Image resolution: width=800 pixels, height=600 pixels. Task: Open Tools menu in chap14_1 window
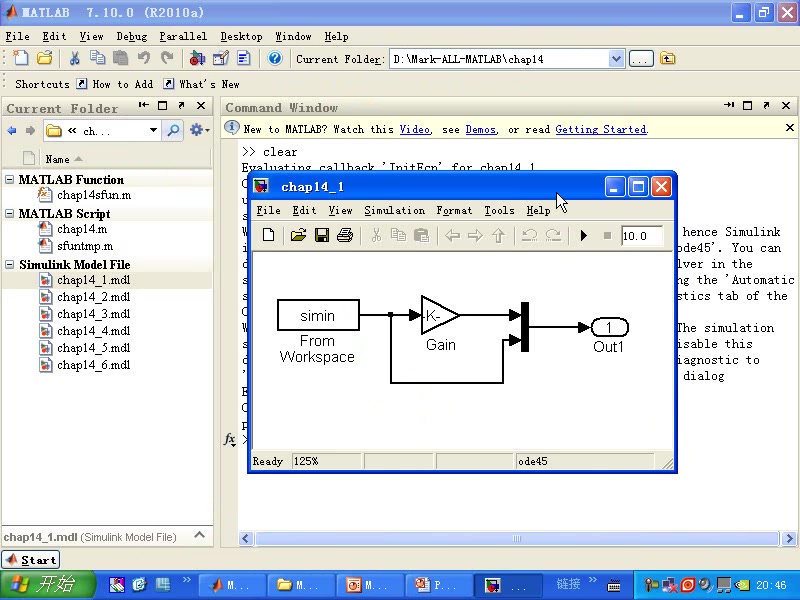click(x=499, y=210)
